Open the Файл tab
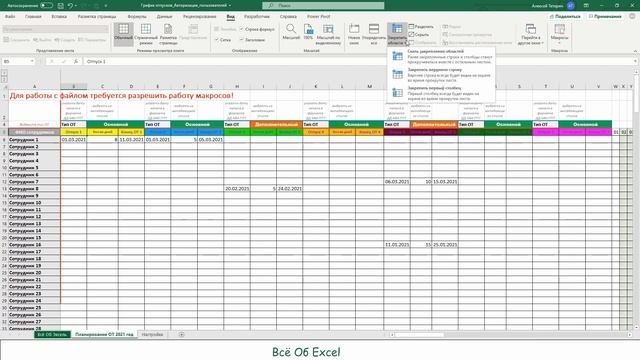Viewport: 640px width, 360px height. (x=10, y=16)
